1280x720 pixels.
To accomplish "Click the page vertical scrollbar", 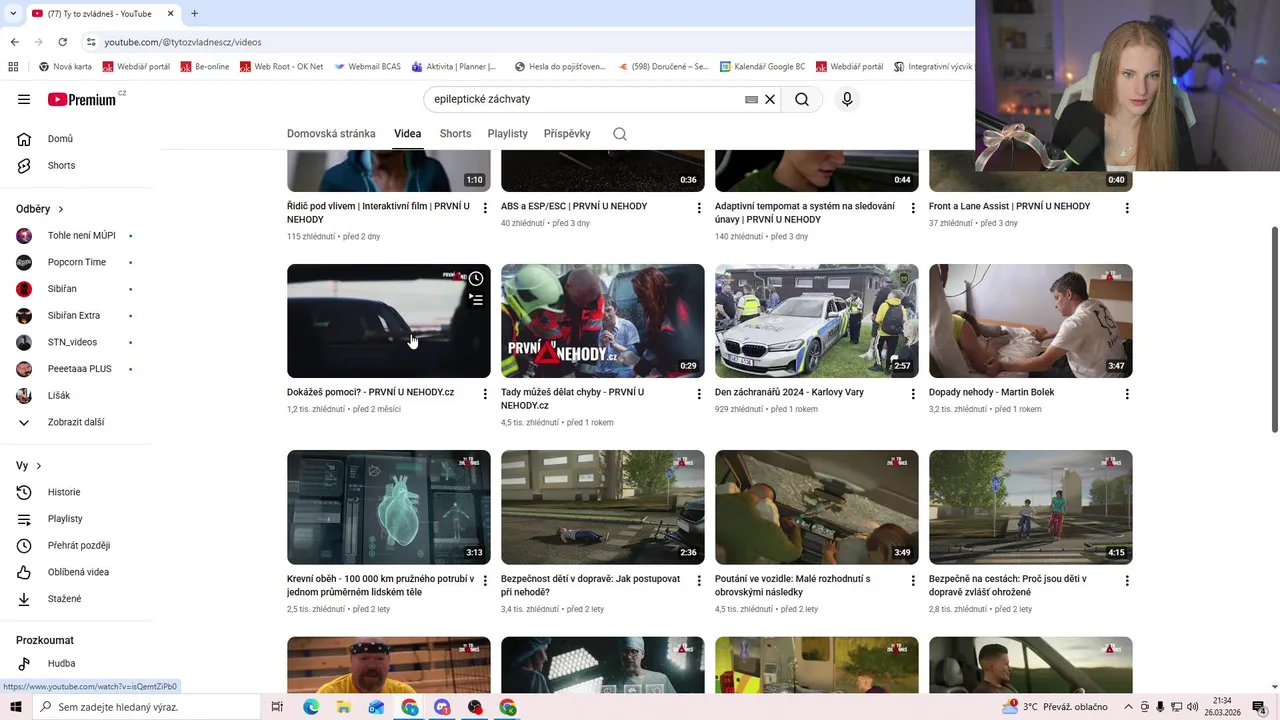I will (x=1274, y=330).
